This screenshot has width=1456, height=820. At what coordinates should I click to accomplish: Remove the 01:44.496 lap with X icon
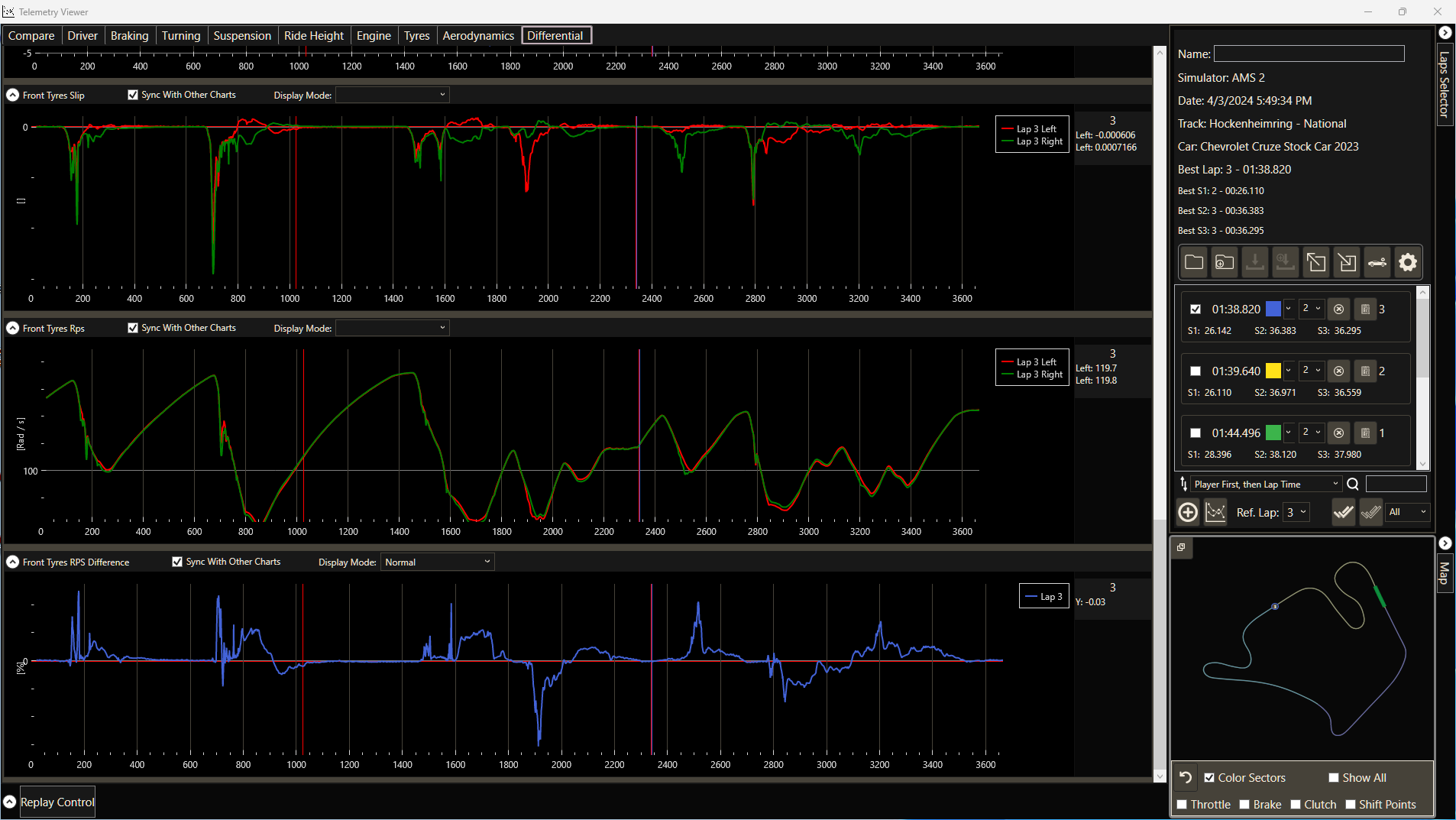[1338, 433]
